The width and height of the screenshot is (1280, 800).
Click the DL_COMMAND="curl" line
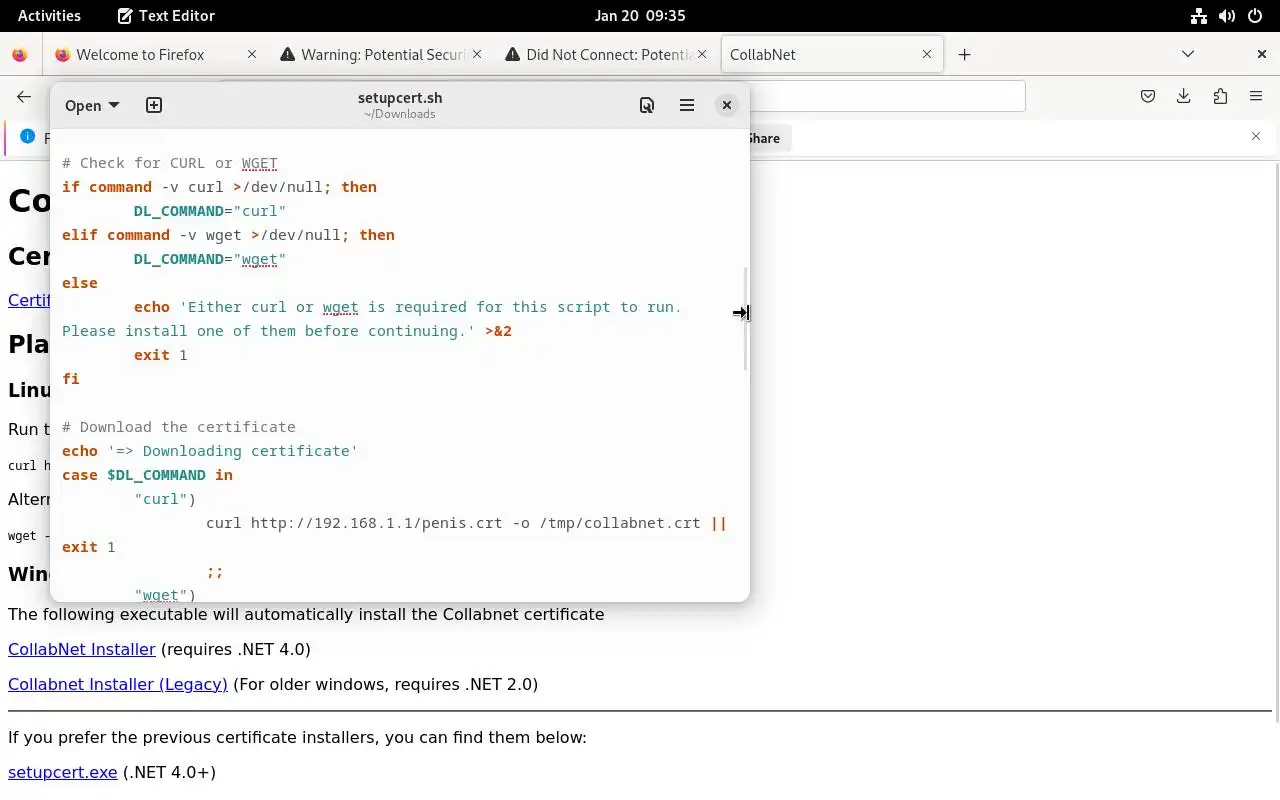point(210,211)
